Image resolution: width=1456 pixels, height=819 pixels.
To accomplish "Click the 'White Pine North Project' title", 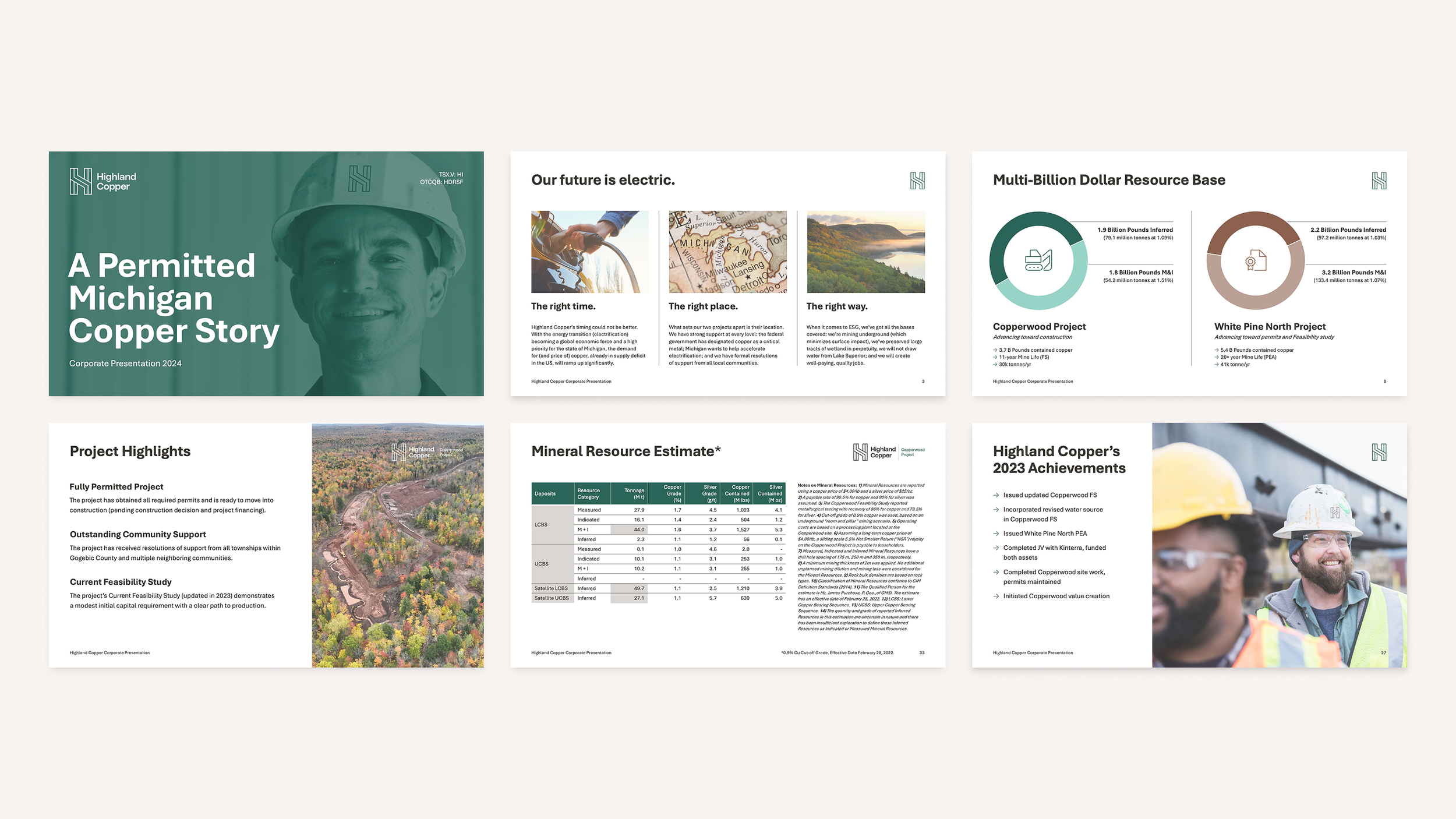I will click(1270, 327).
